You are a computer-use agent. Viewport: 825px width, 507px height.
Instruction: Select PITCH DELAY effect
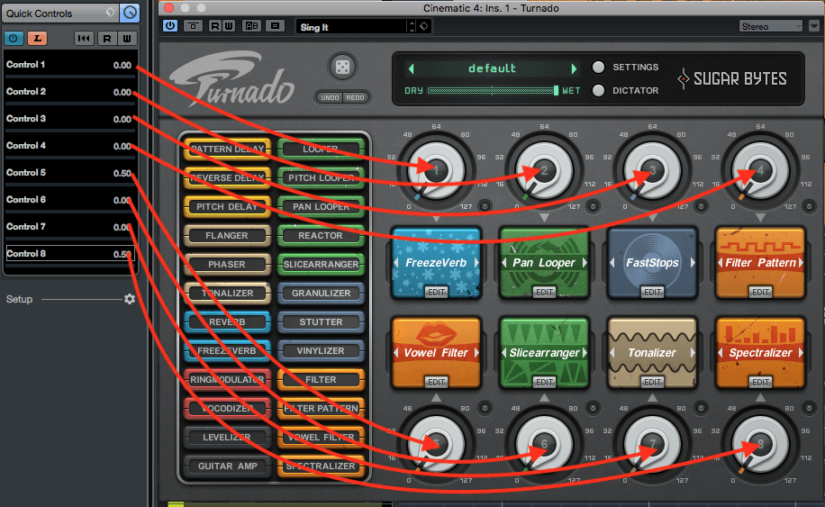click(x=227, y=207)
